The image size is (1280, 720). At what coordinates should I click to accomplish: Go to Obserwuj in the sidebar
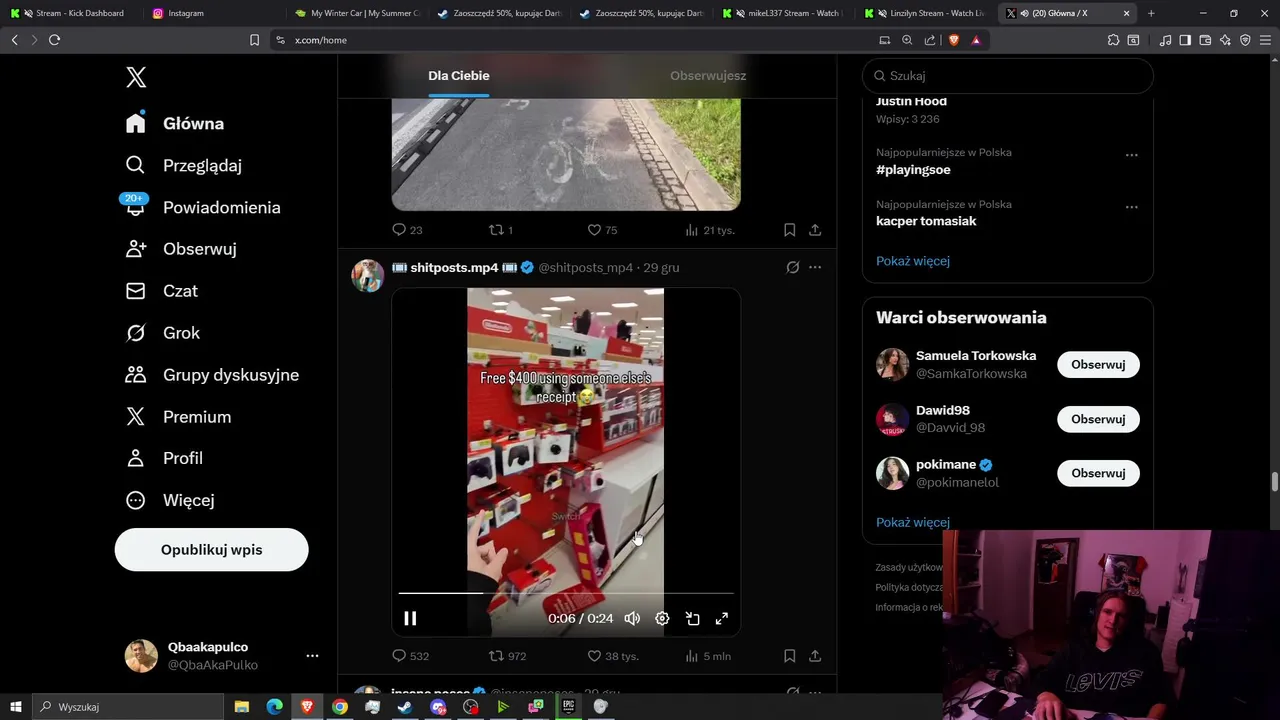coord(181,249)
